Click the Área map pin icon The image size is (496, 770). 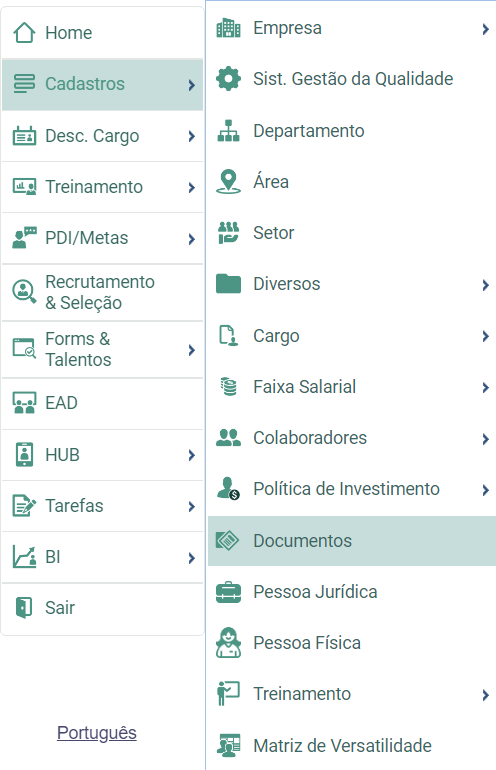(x=228, y=182)
